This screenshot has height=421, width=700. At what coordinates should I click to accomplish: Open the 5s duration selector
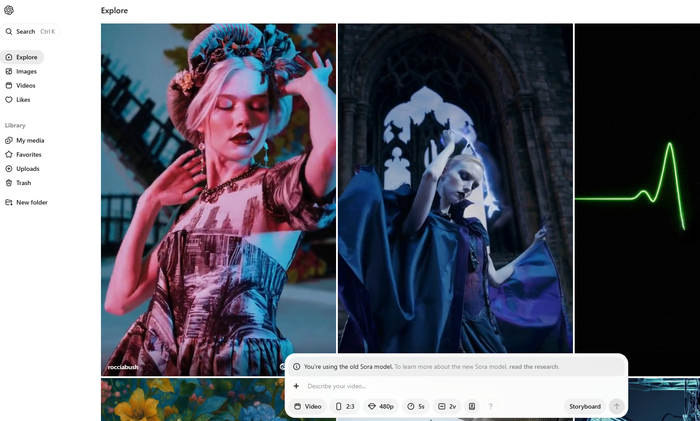416,406
